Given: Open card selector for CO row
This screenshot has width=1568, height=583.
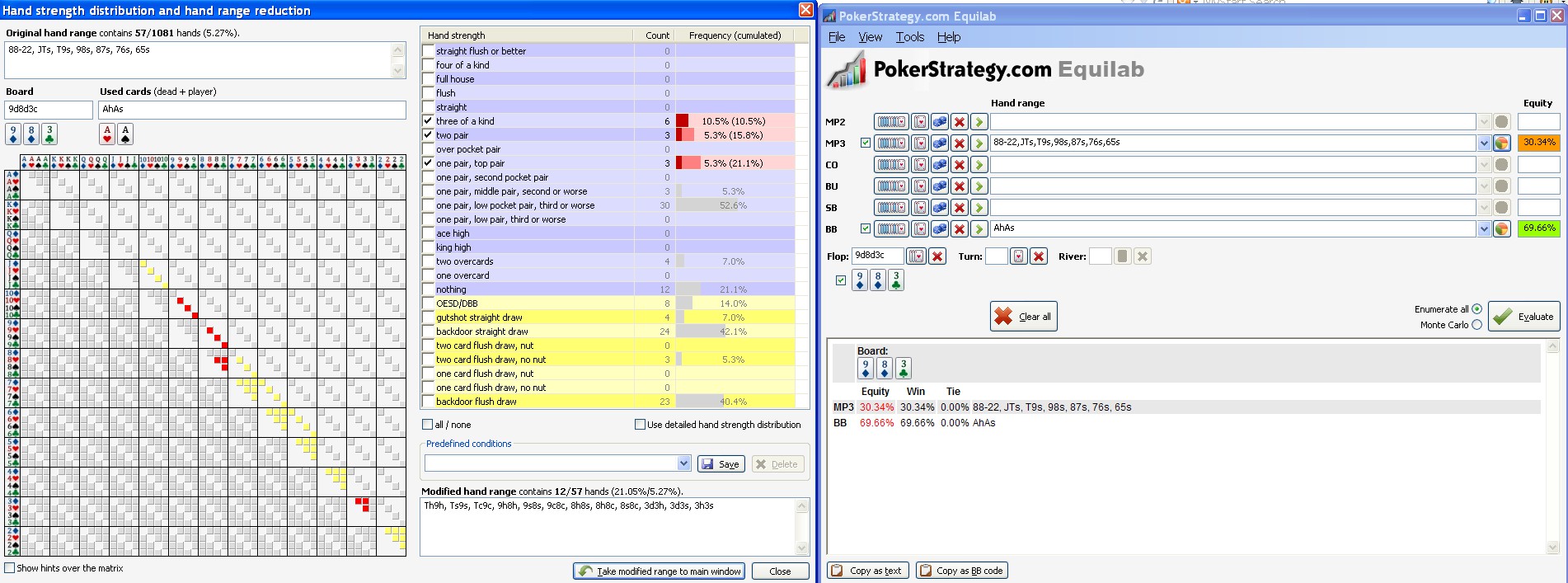Looking at the screenshot, I should coord(920,164).
